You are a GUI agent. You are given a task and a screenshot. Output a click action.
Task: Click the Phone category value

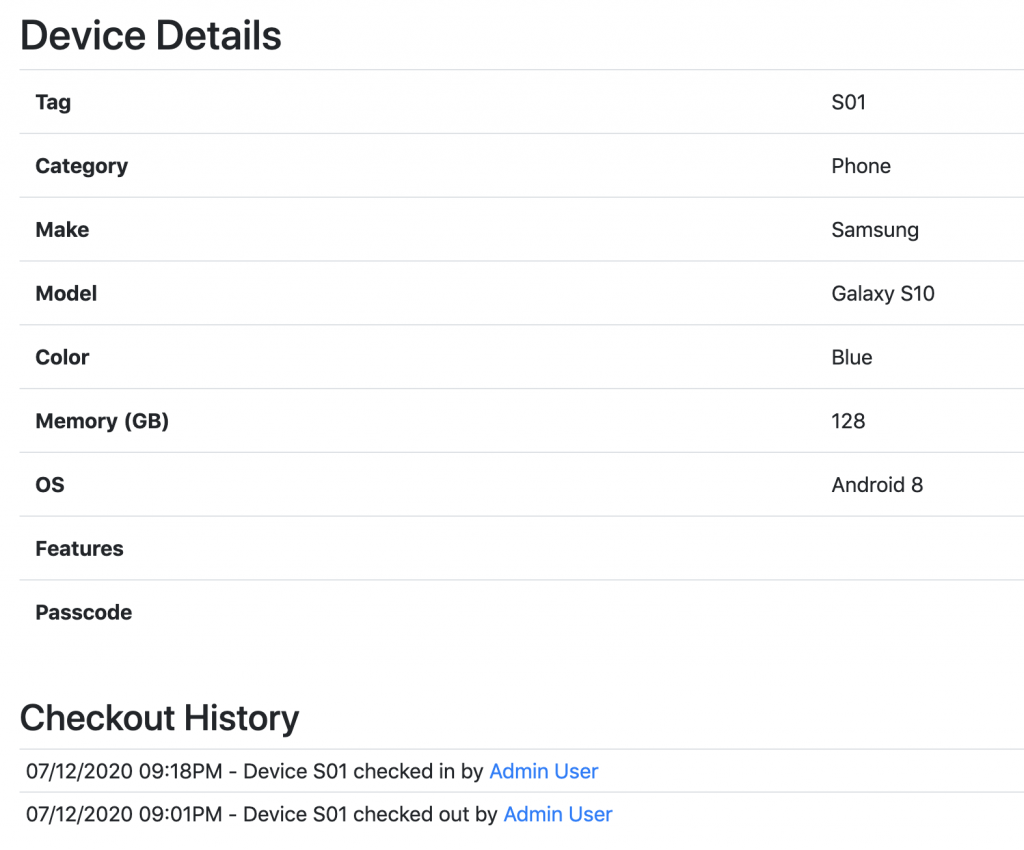tap(860, 166)
